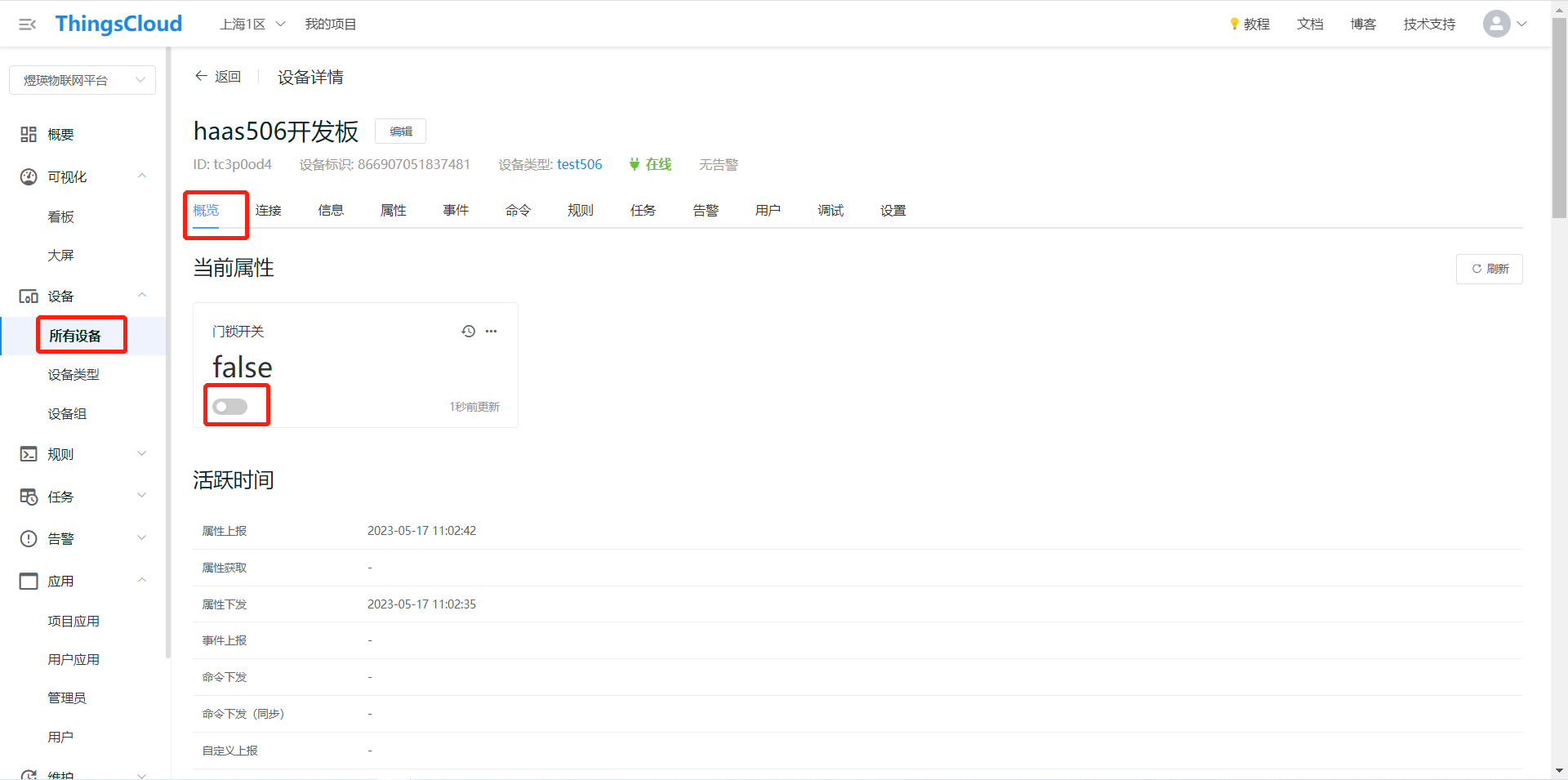This screenshot has height=780, width=1568.
Task: Click the 任务 task icon in sidebar
Action: (29, 497)
